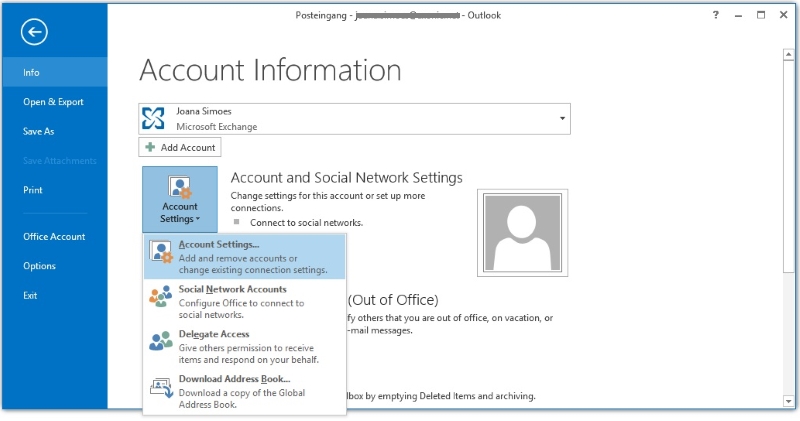Select Account Settings... menu entry
Viewport: 800px width, 421px height.
tap(244, 257)
